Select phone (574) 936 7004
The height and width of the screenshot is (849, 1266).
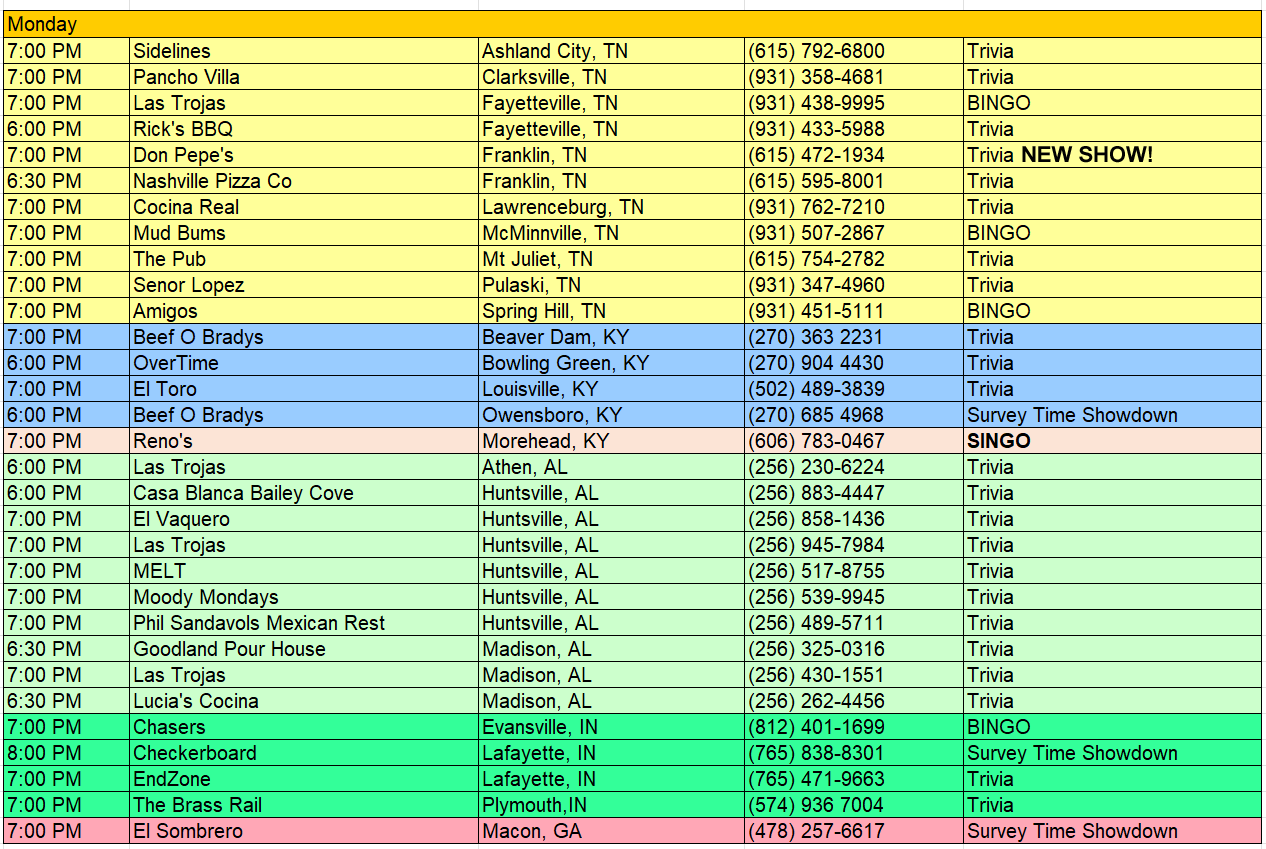tap(854, 805)
